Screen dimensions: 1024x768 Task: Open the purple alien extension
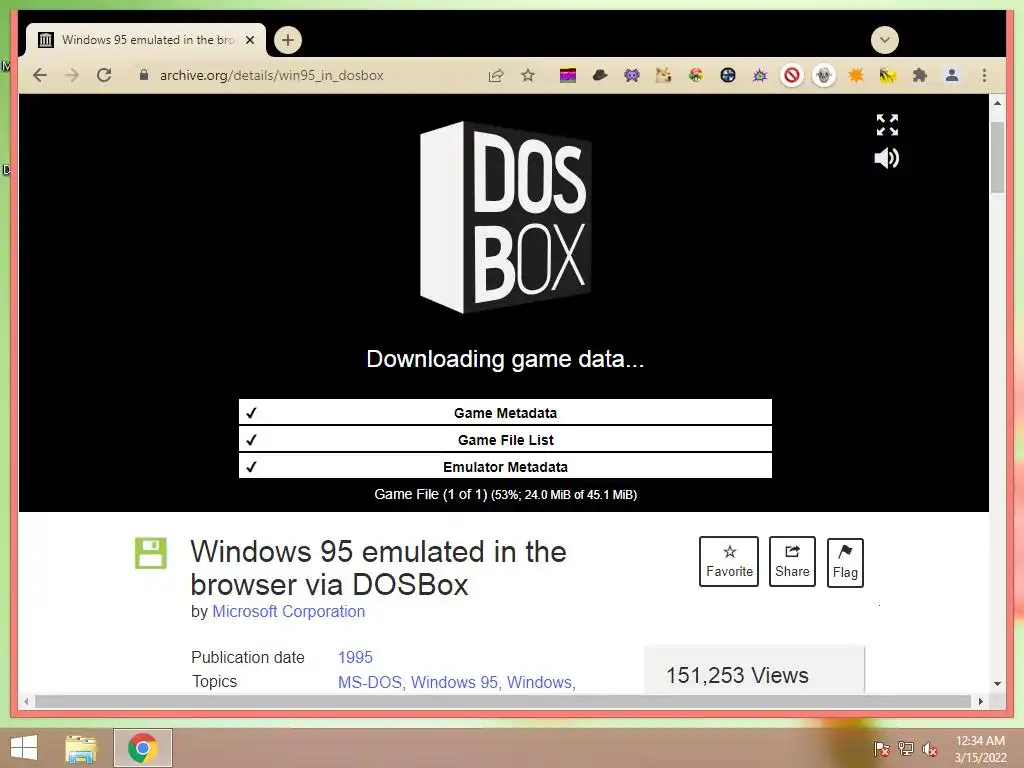(632, 76)
